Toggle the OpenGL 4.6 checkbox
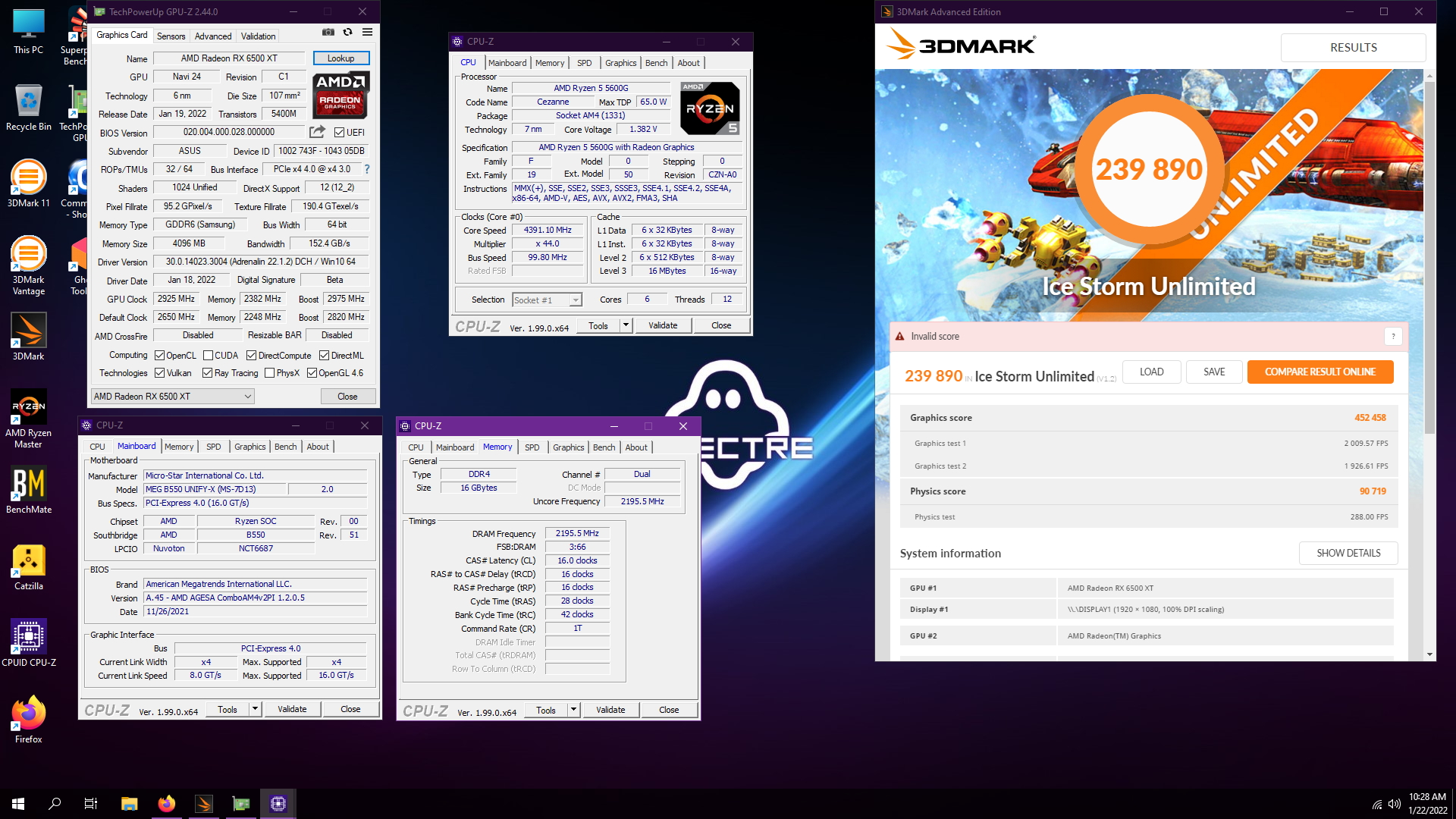The width and height of the screenshot is (1456, 819). pos(312,373)
